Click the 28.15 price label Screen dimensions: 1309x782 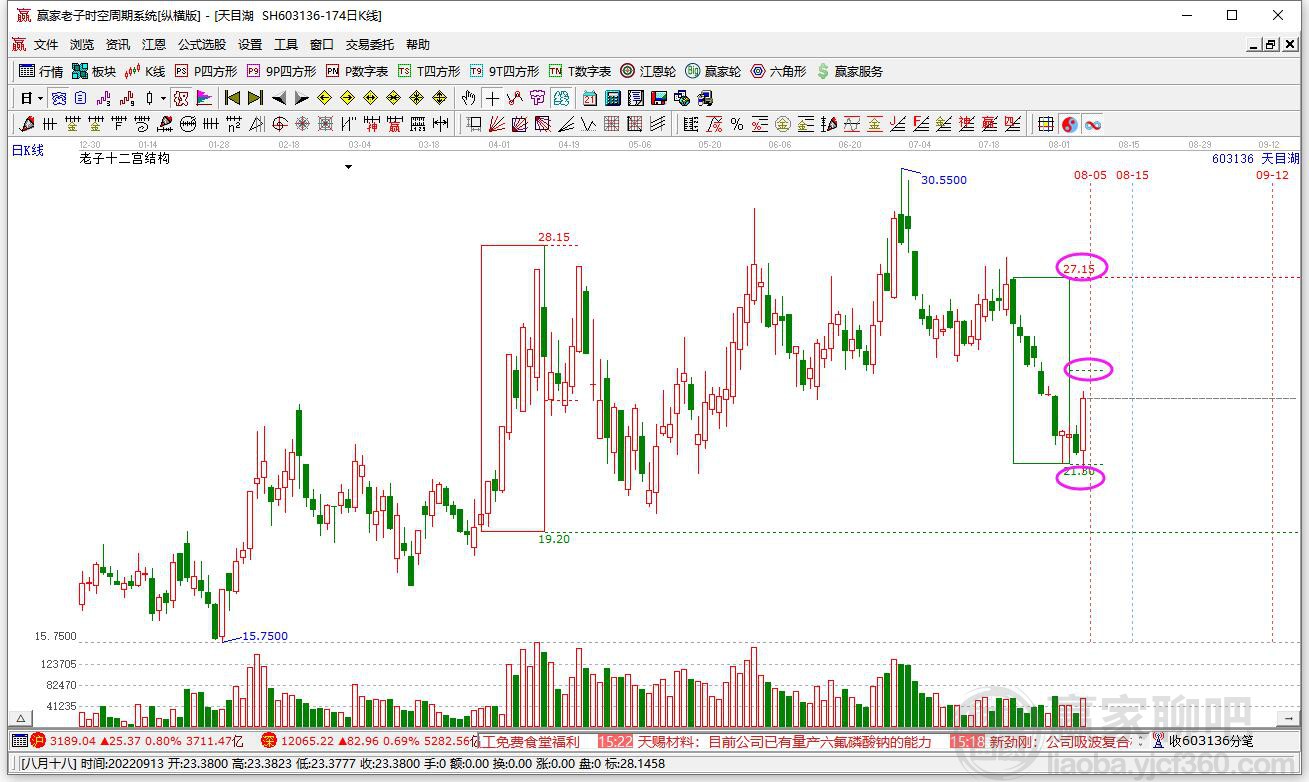tap(554, 237)
